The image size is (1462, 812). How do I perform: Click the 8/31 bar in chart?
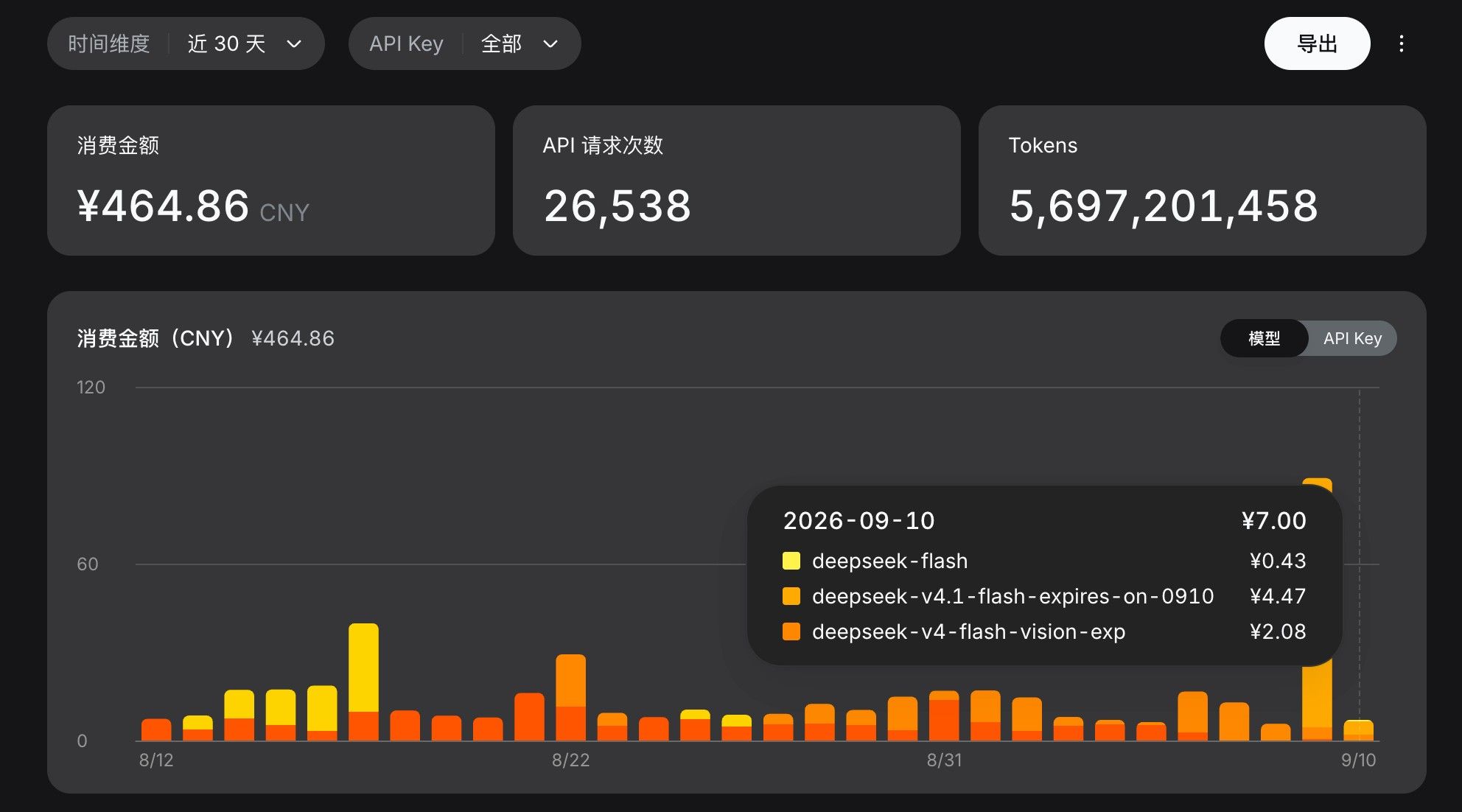coord(944,715)
